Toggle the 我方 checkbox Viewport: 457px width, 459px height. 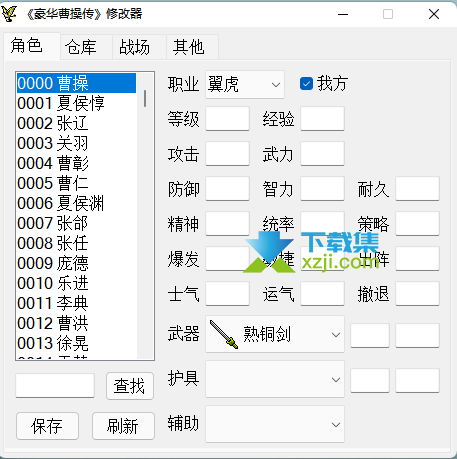click(306, 84)
